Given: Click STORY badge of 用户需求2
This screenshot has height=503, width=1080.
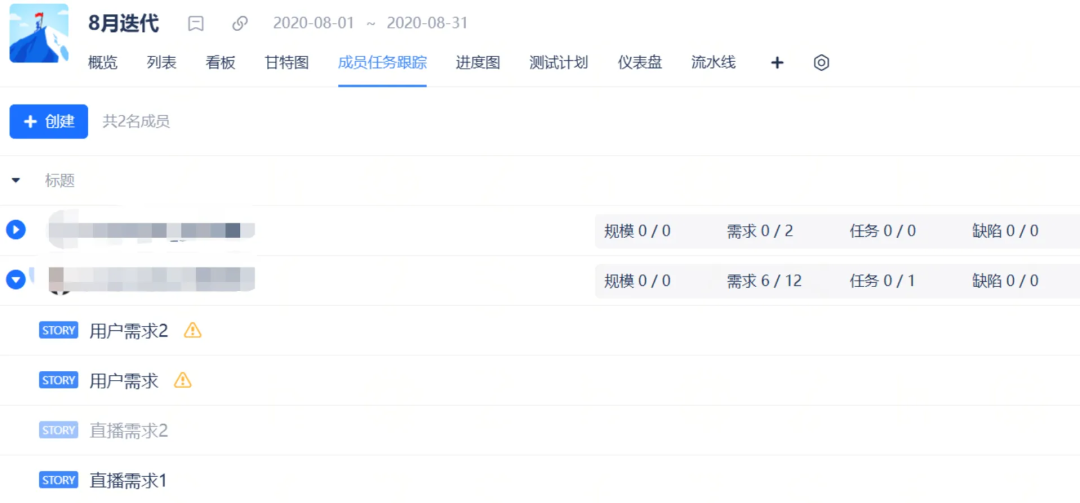Looking at the screenshot, I should point(59,331).
